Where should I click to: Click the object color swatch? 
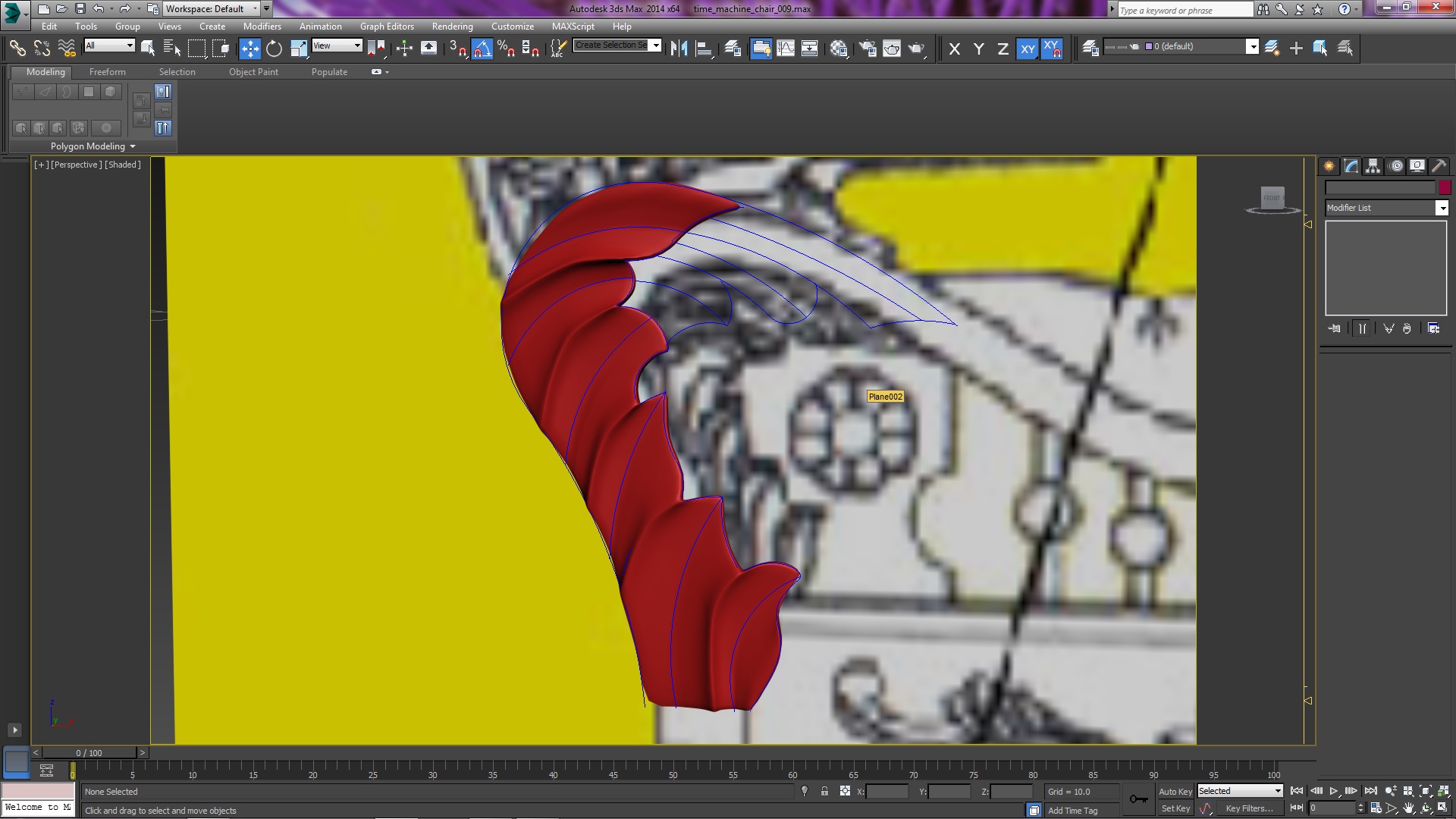[x=1445, y=187]
